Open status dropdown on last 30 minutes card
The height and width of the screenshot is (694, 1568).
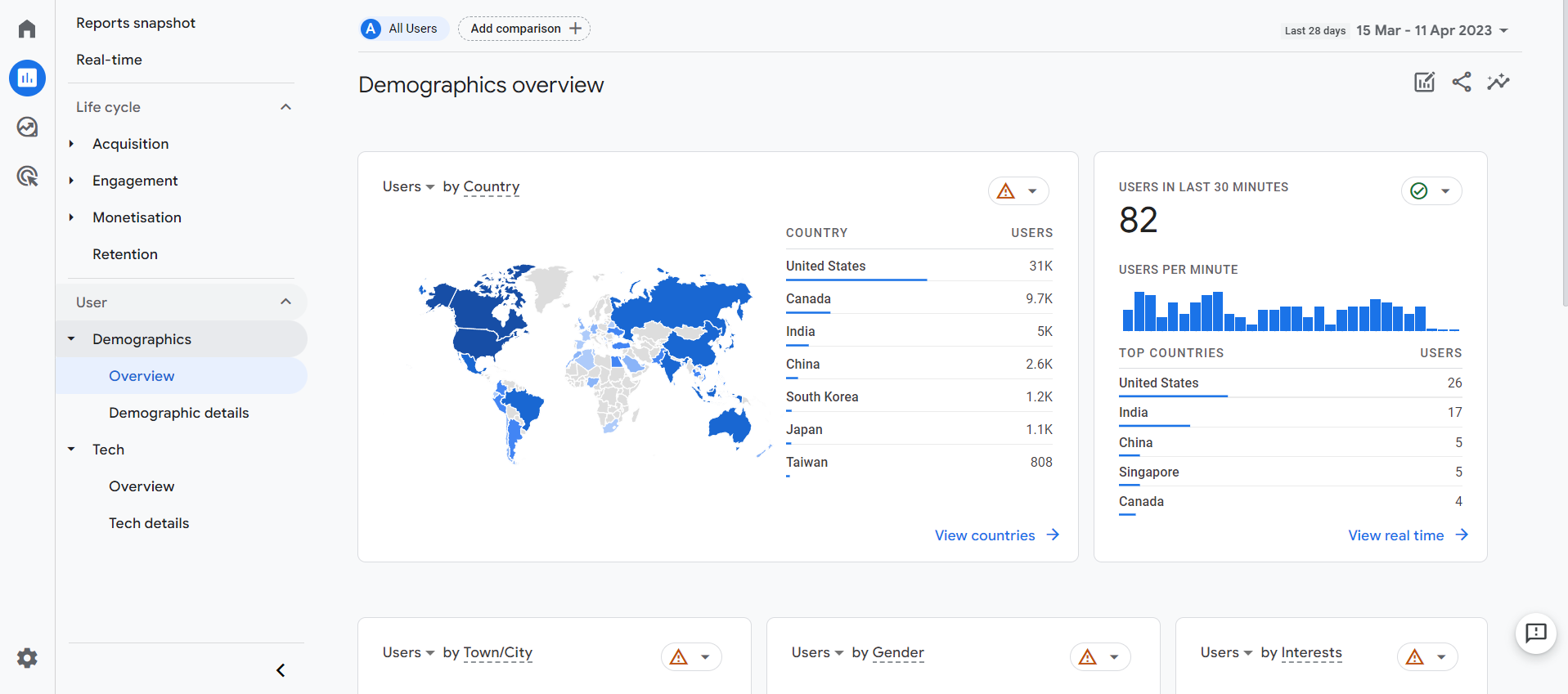[1431, 191]
